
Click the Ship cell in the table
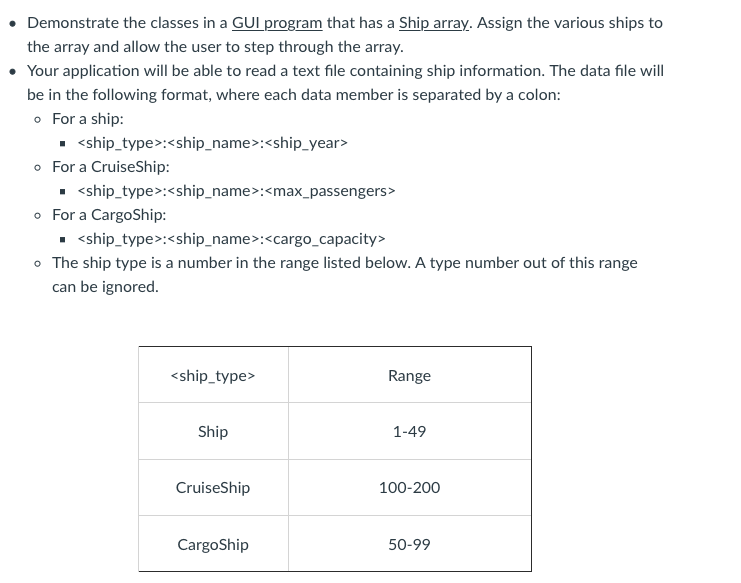[213, 432]
